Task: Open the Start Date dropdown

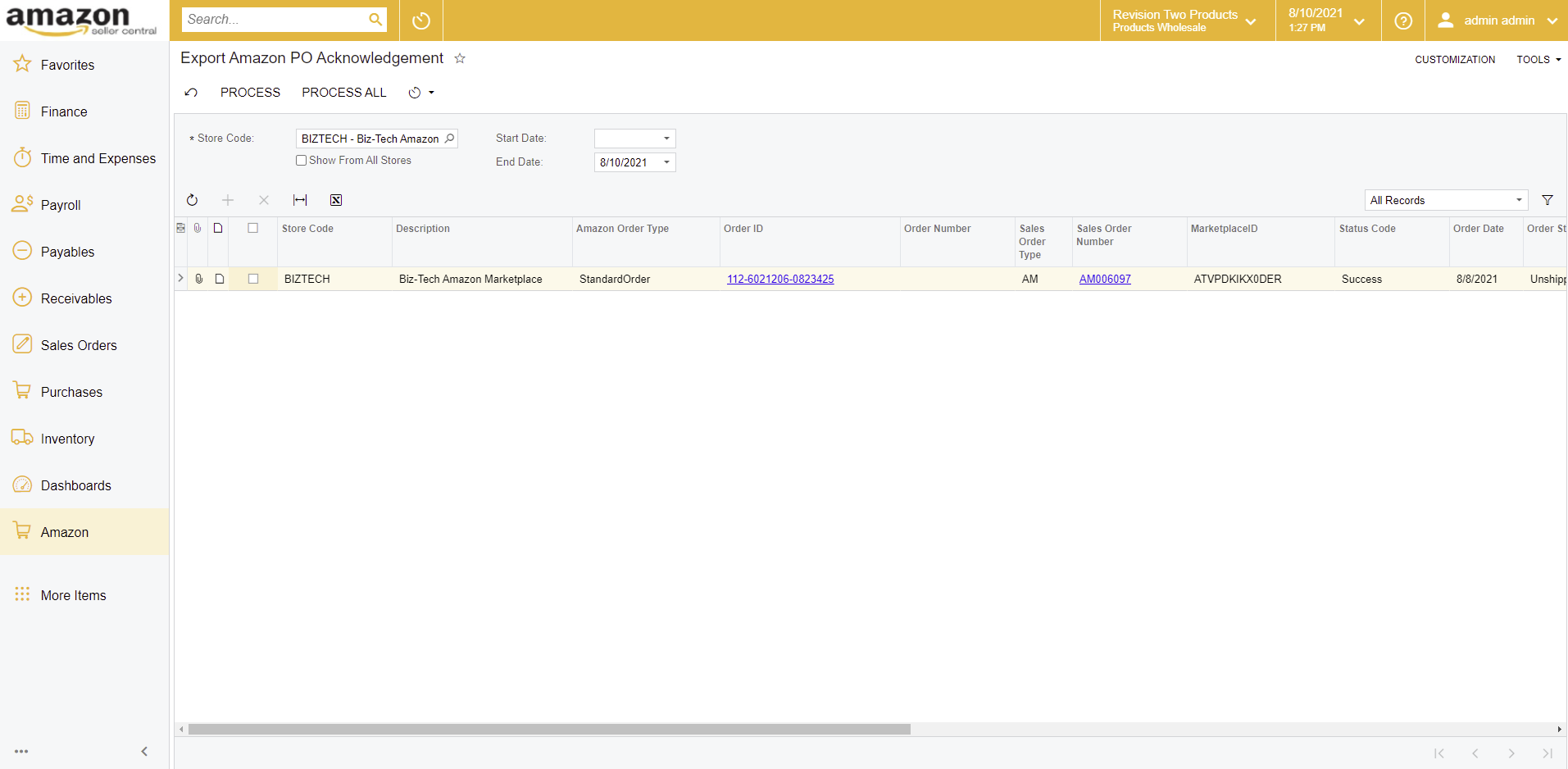Action: pyautogui.click(x=666, y=139)
